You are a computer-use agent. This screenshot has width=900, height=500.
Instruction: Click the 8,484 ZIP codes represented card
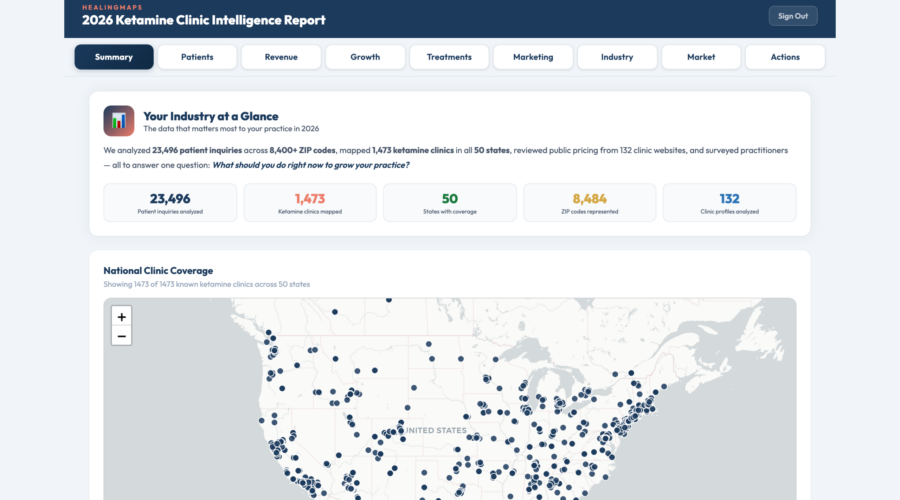(589, 203)
